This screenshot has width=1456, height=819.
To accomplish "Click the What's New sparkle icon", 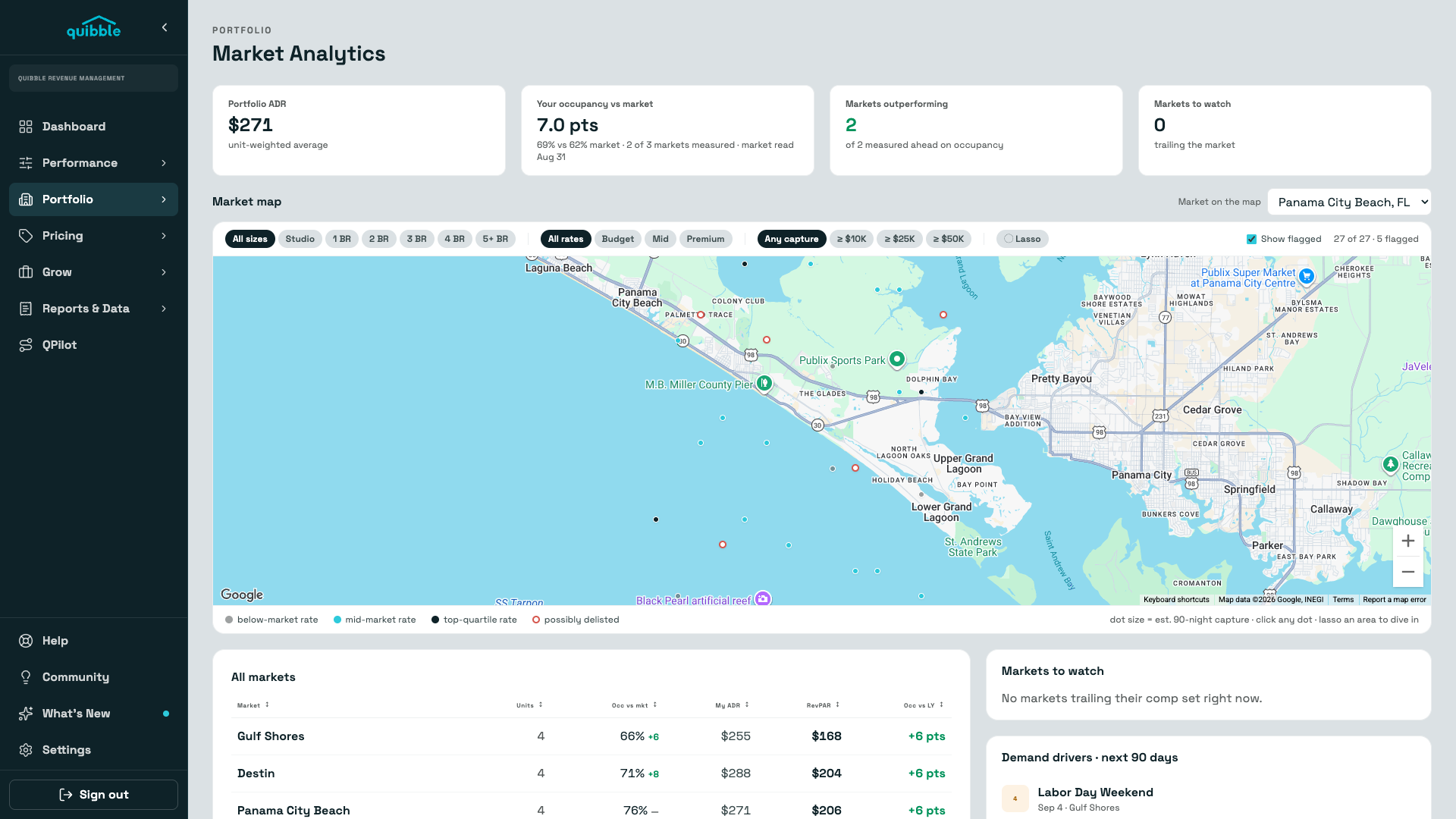I will [x=26, y=714].
